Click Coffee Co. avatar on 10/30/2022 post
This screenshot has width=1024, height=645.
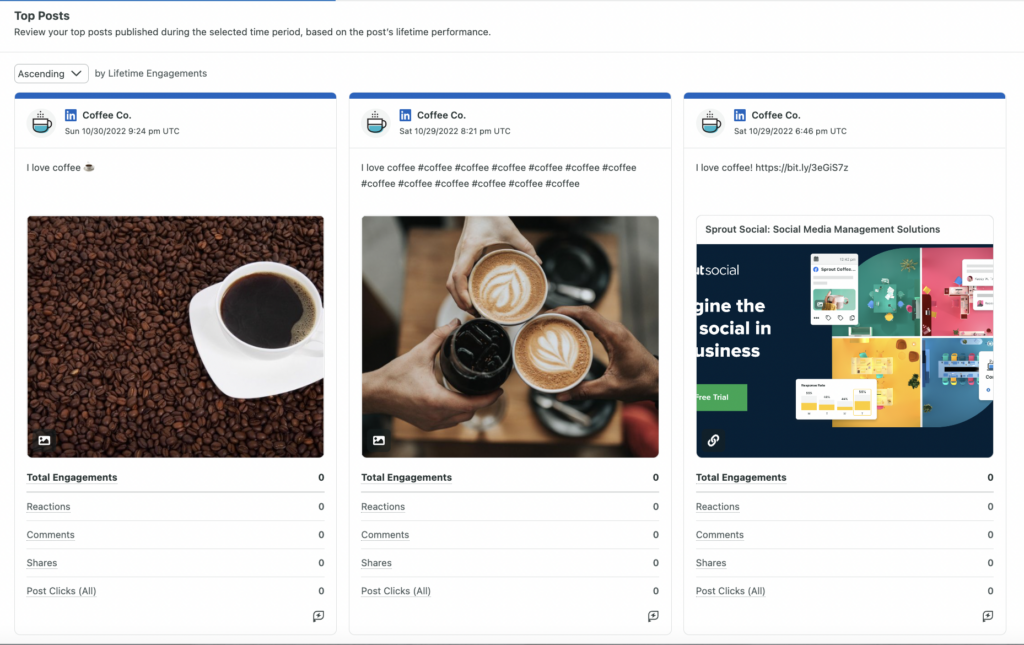[42, 122]
